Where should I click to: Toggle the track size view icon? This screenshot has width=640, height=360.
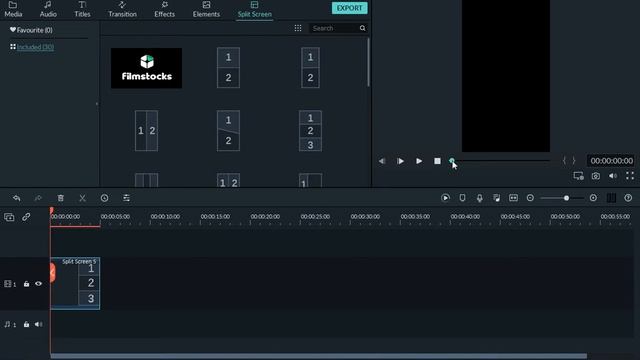[x=611, y=198]
